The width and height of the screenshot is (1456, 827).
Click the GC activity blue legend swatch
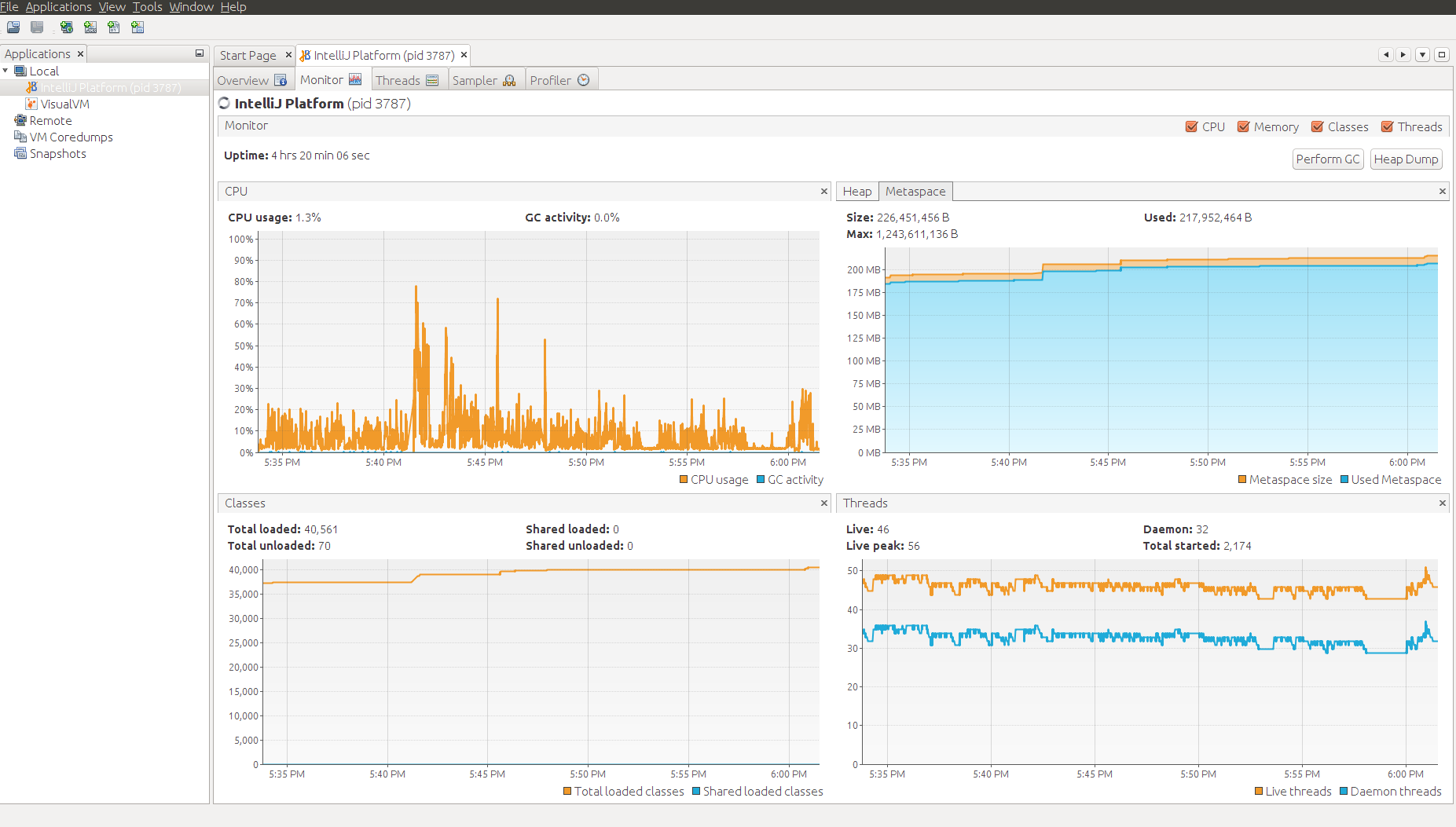pos(761,479)
